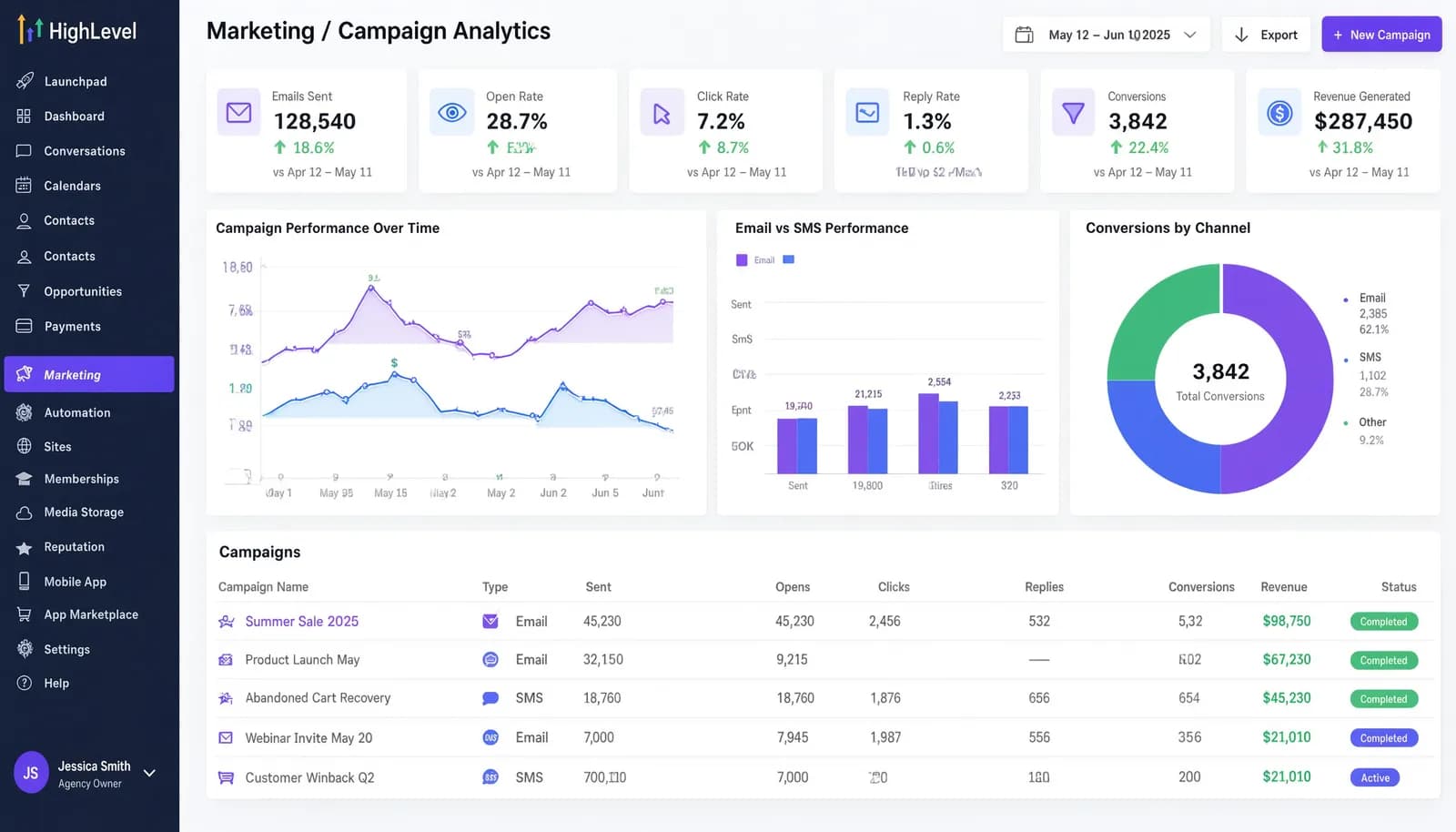
Task: Click the SMS bubble icon in Abandoned Cart row
Action: coord(490,698)
